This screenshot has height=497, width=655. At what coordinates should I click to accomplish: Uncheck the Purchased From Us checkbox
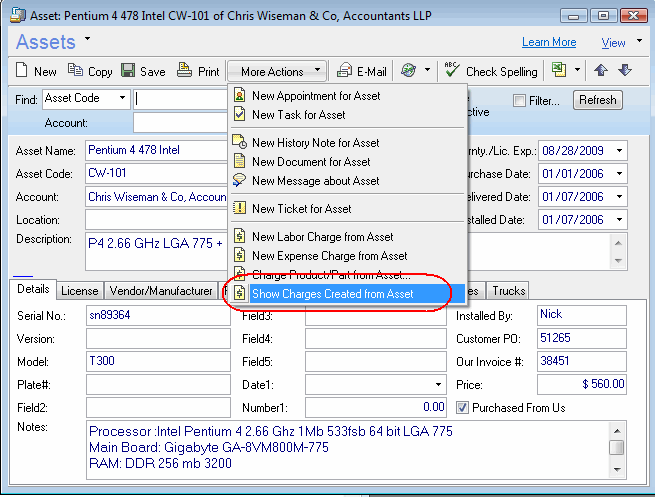pyautogui.click(x=462, y=407)
